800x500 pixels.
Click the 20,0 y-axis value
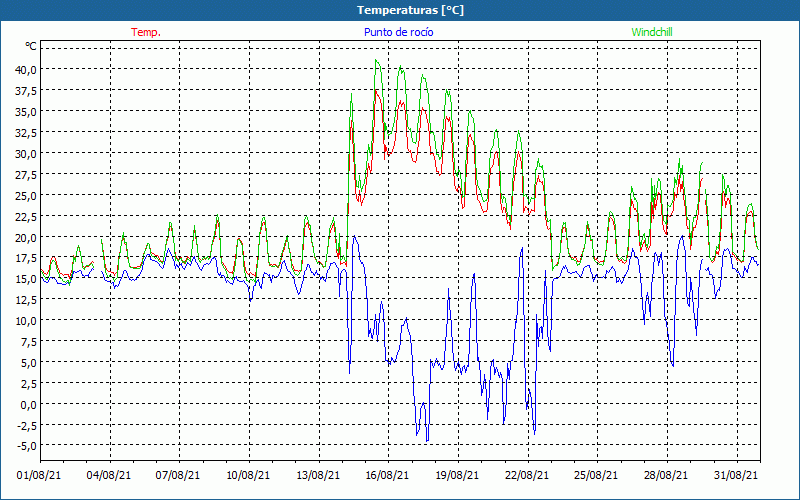[x=26, y=237]
